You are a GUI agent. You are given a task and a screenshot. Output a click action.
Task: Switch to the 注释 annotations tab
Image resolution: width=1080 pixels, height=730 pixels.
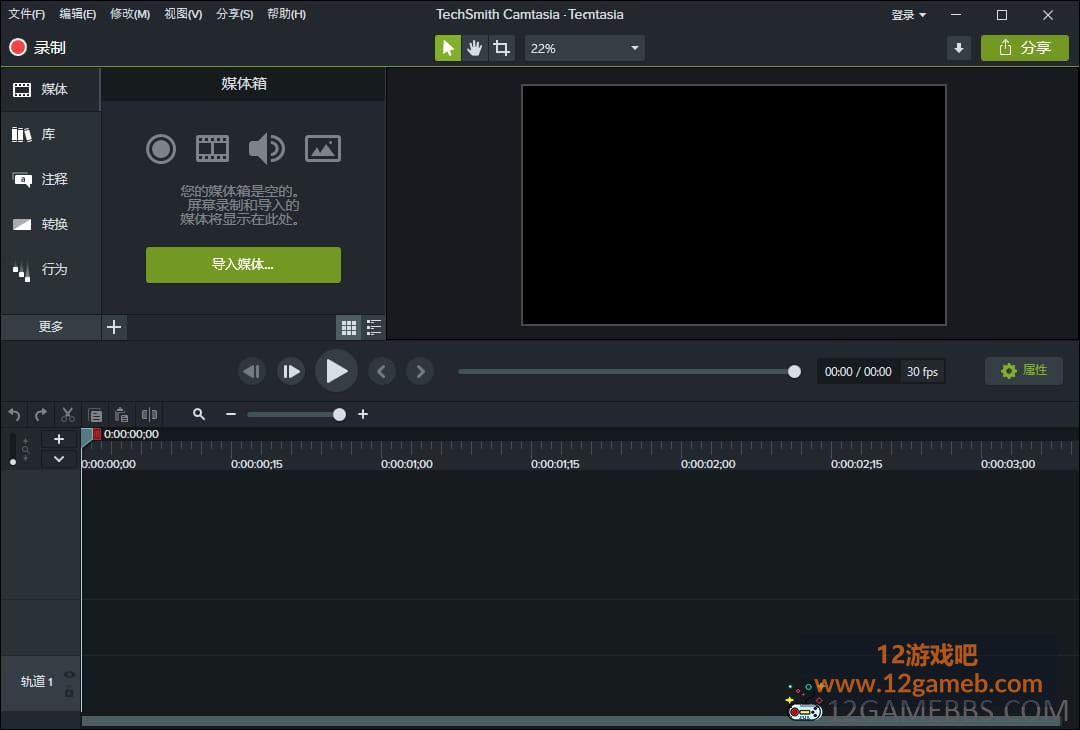click(50, 179)
